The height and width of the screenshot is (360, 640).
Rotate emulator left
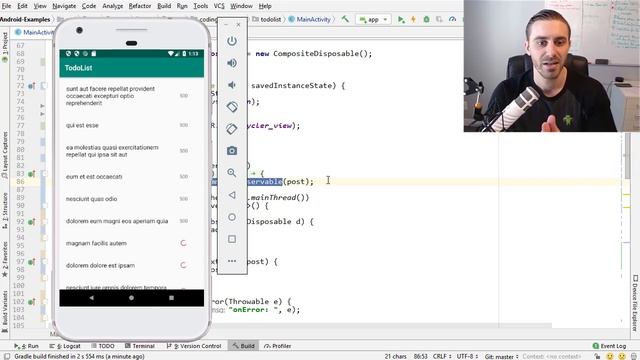232,107
